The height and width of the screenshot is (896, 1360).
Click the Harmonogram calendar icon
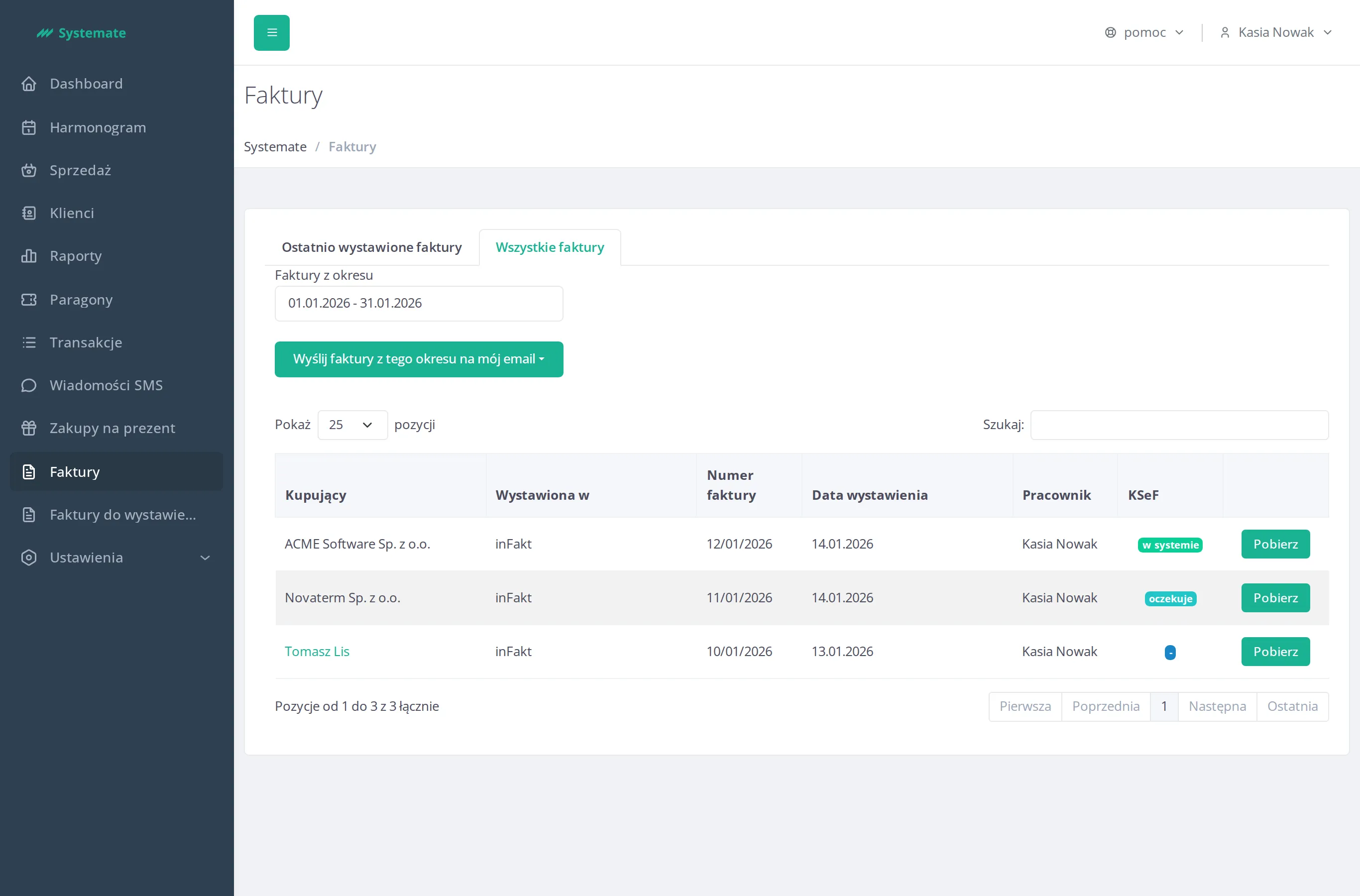pos(28,127)
